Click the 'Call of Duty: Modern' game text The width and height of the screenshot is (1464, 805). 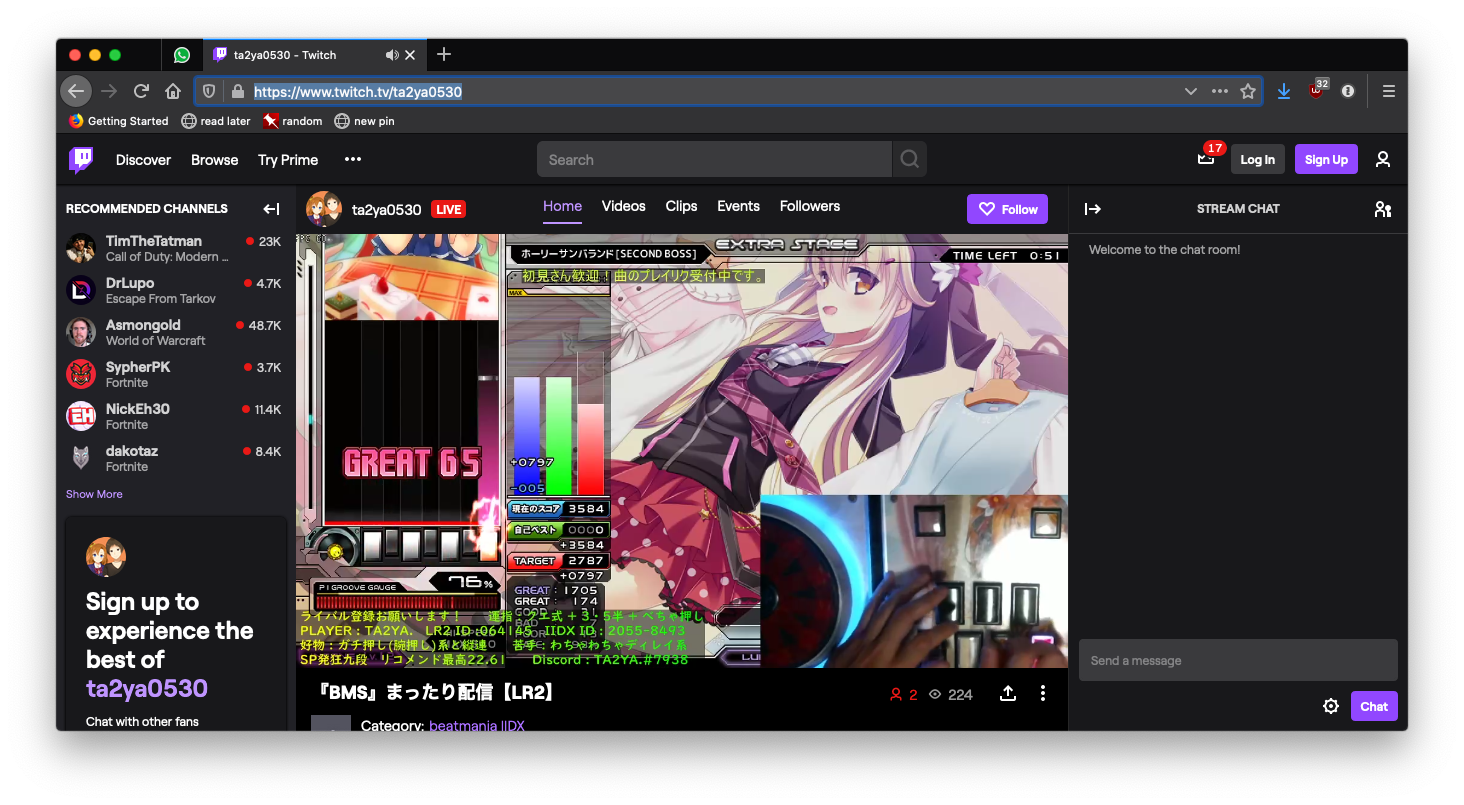(167, 257)
